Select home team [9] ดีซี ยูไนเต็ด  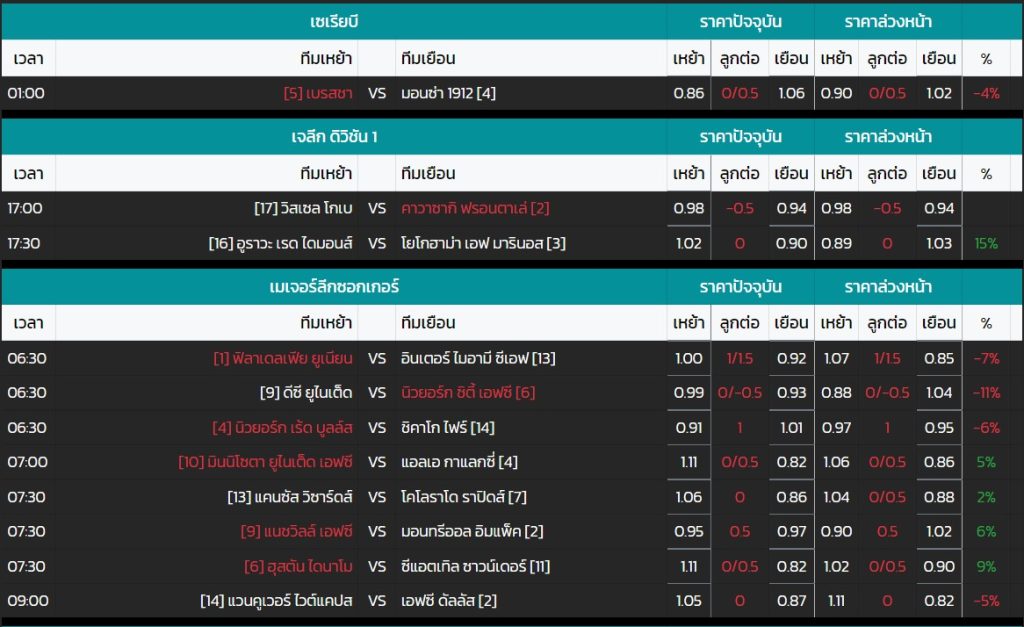[306, 393]
